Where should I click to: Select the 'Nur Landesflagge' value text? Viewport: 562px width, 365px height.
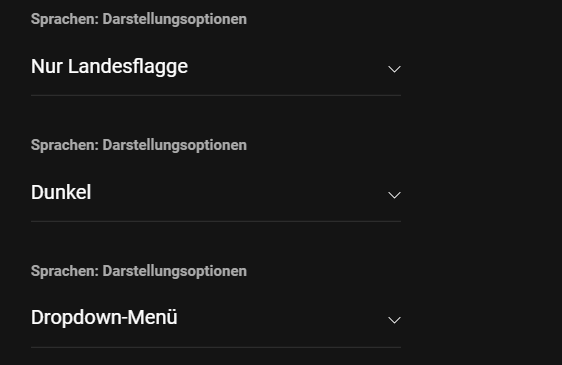[109, 67]
